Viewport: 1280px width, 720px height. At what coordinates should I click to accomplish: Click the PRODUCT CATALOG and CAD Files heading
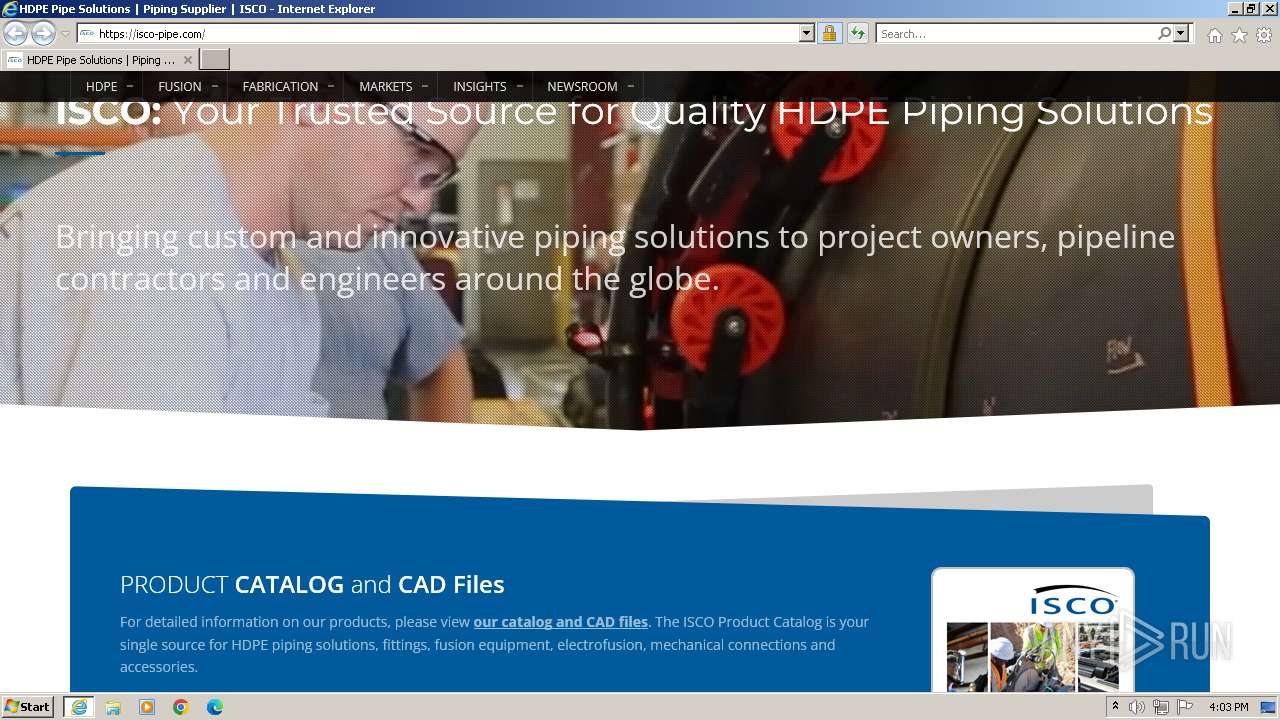tap(312, 584)
